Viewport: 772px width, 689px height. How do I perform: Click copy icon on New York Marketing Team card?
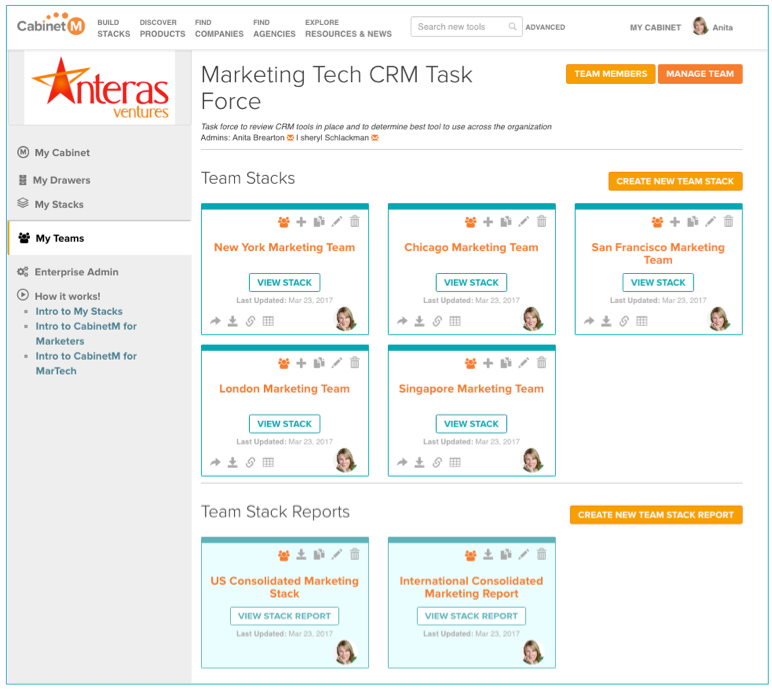[x=319, y=222]
